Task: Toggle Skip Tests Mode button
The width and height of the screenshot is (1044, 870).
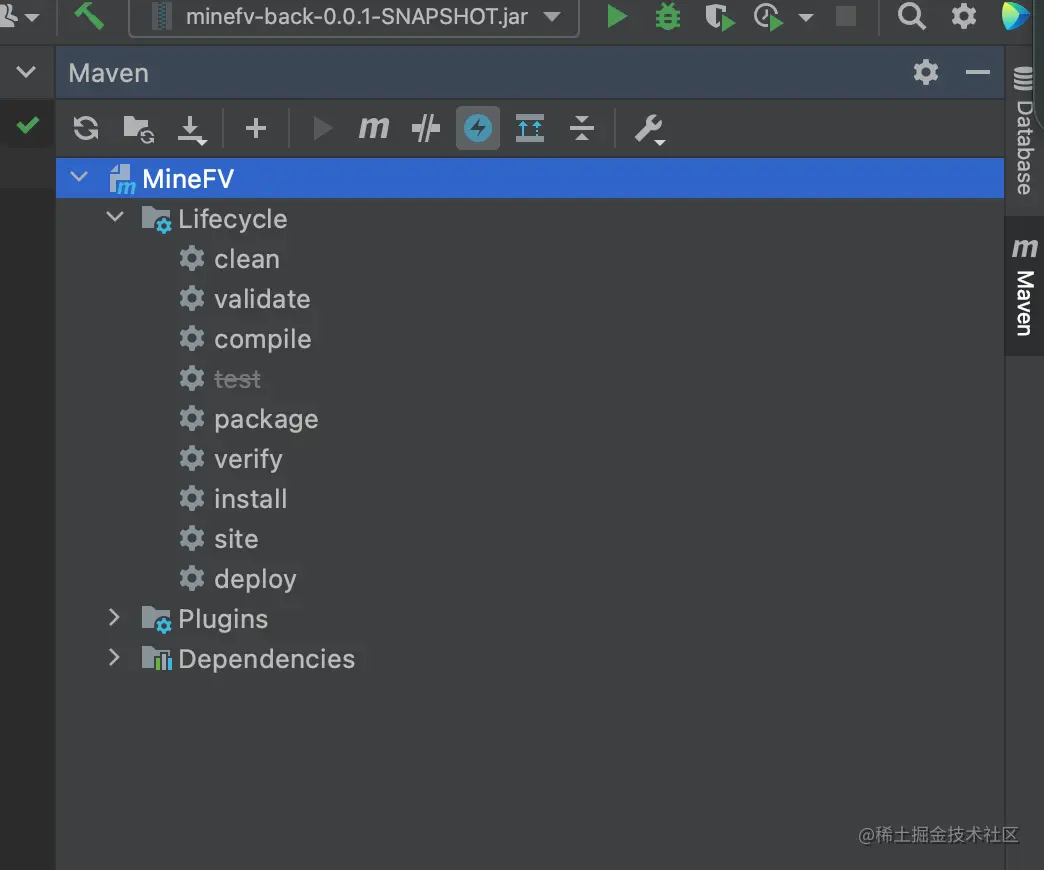Action: [478, 128]
